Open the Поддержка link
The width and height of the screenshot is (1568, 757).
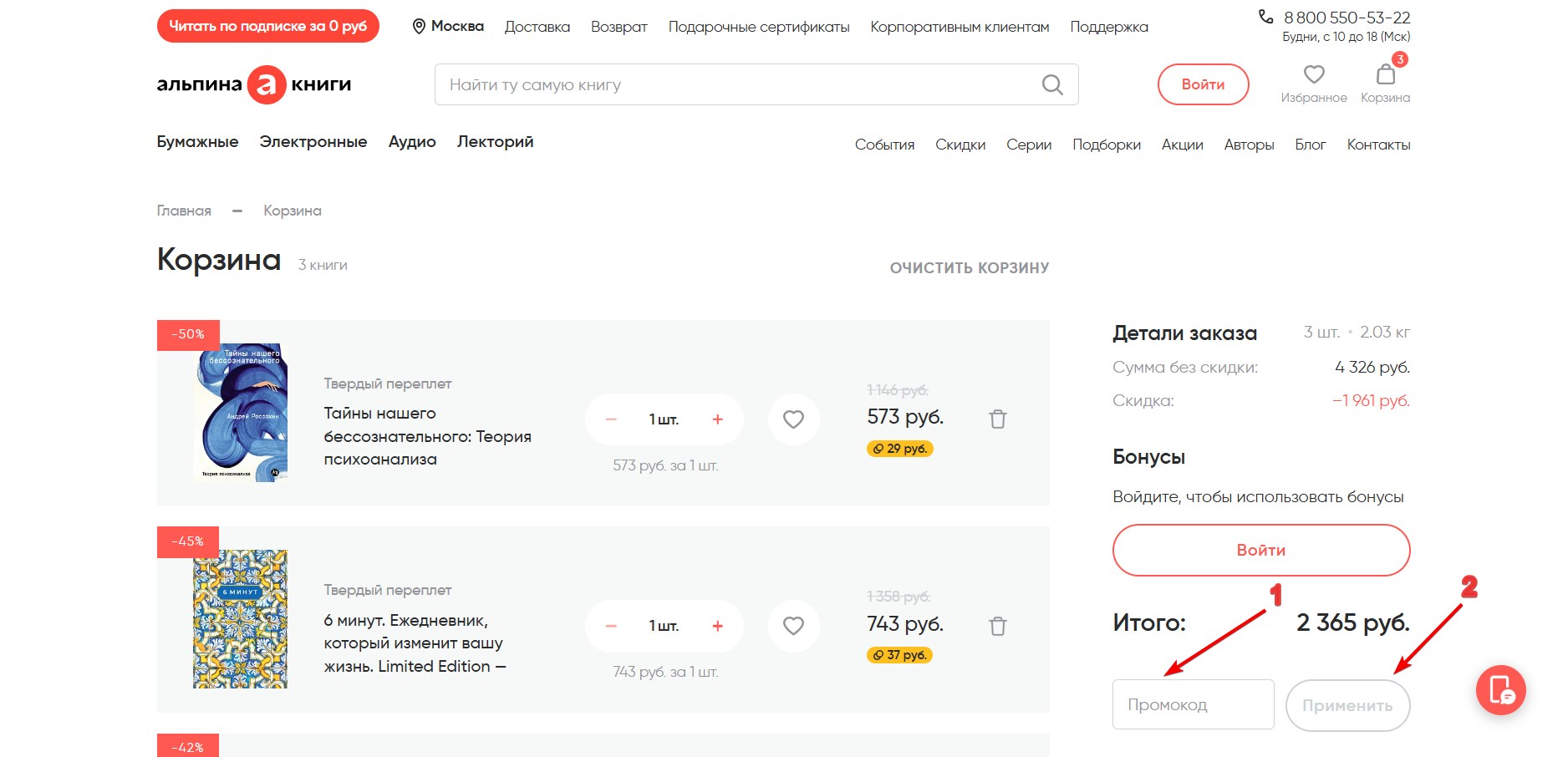(x=1109, y=27)
